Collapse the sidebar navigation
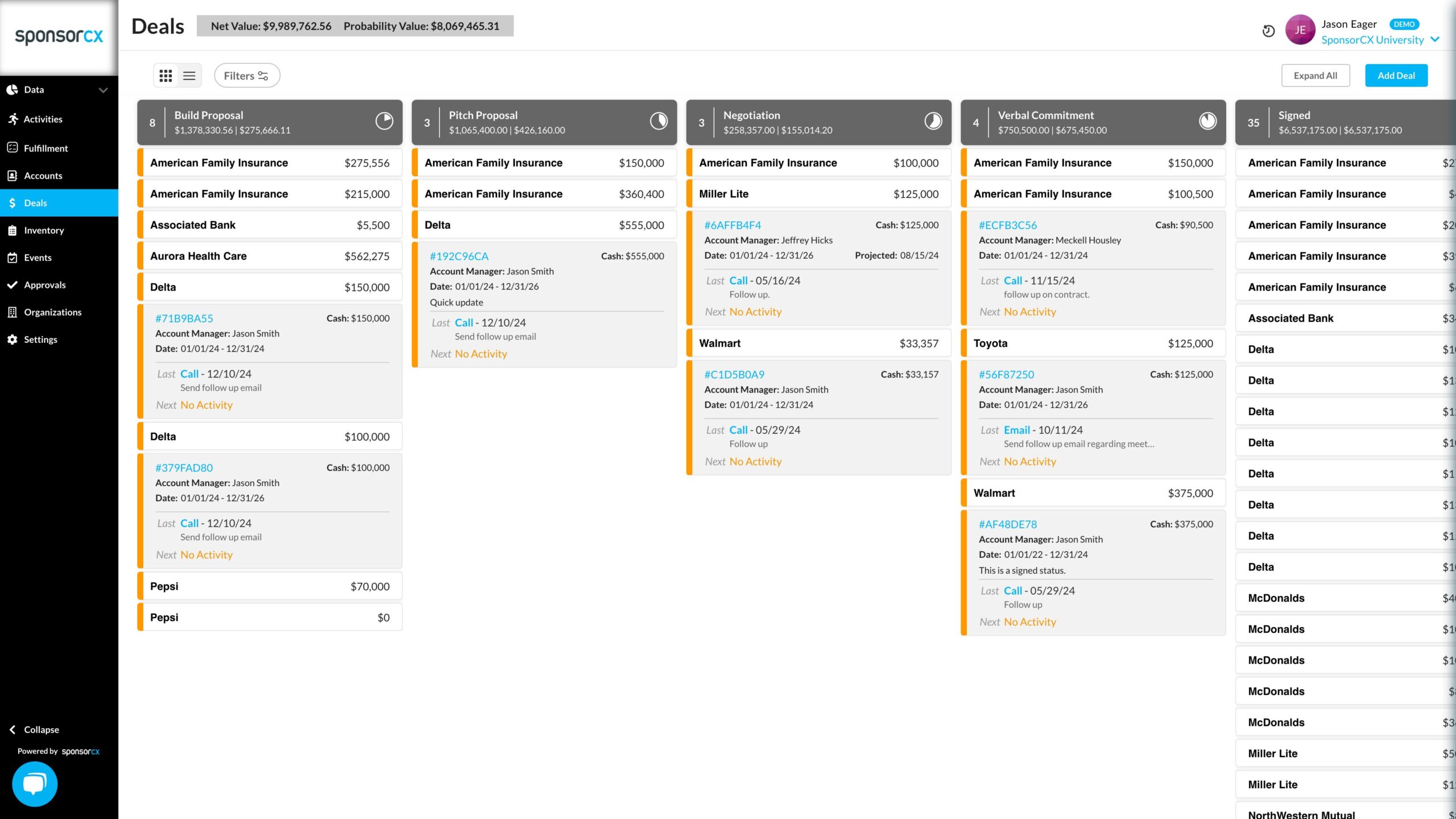This screenshot has height=819, width=1456. [35, 730]
